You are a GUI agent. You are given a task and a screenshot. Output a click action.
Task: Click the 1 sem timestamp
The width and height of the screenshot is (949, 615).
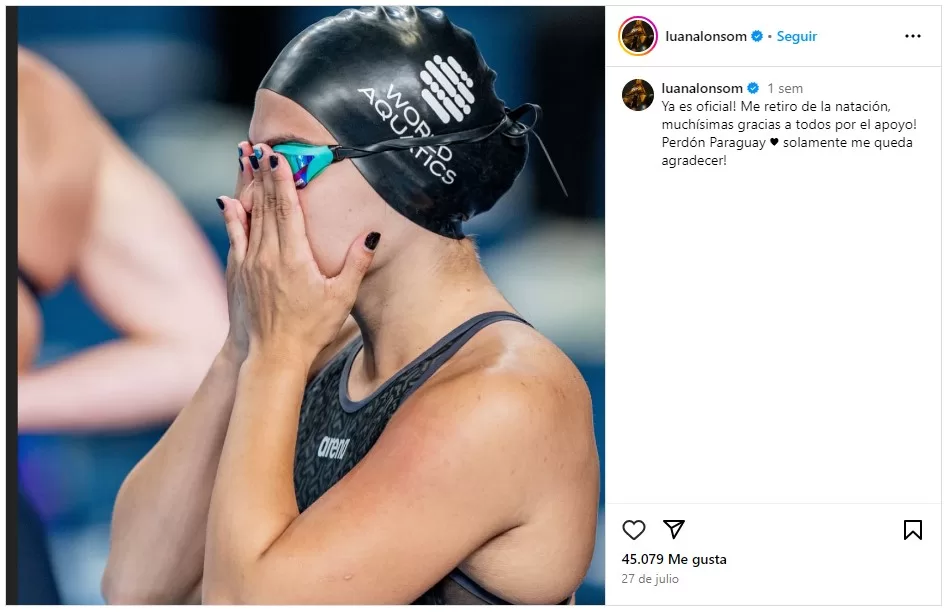click(x=785, y=88)
